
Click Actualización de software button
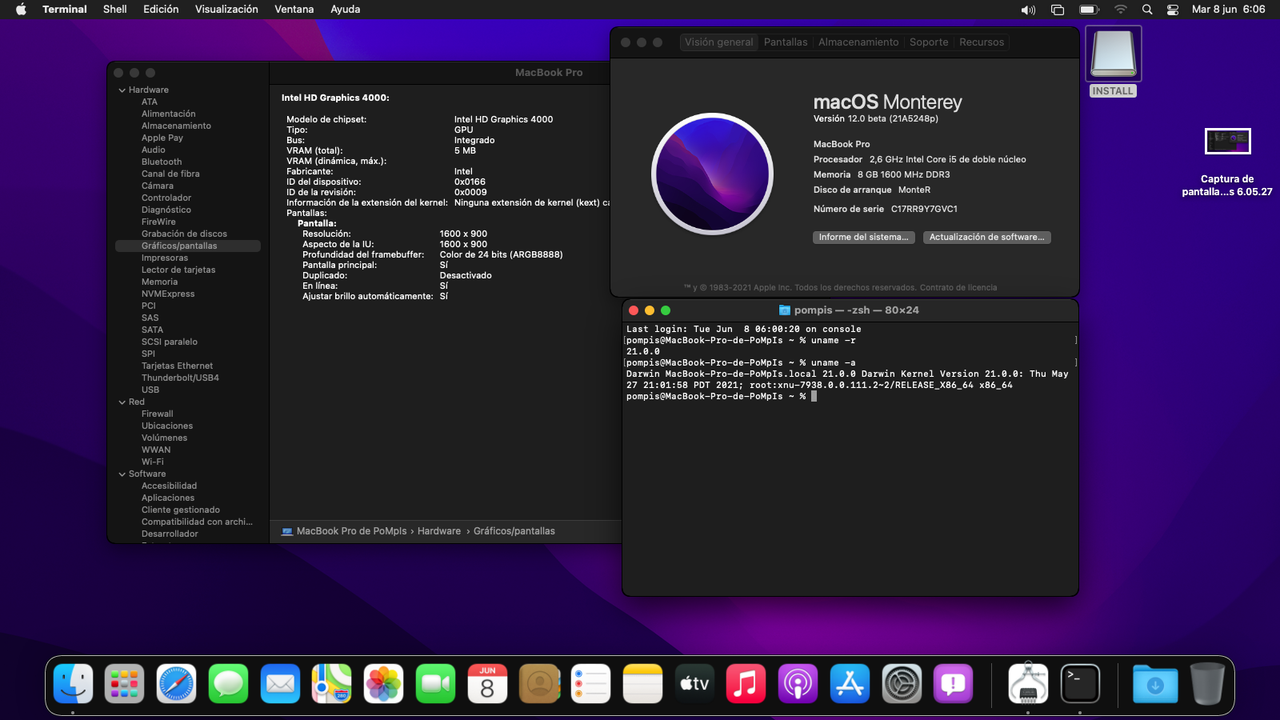(x=986, y=237)
